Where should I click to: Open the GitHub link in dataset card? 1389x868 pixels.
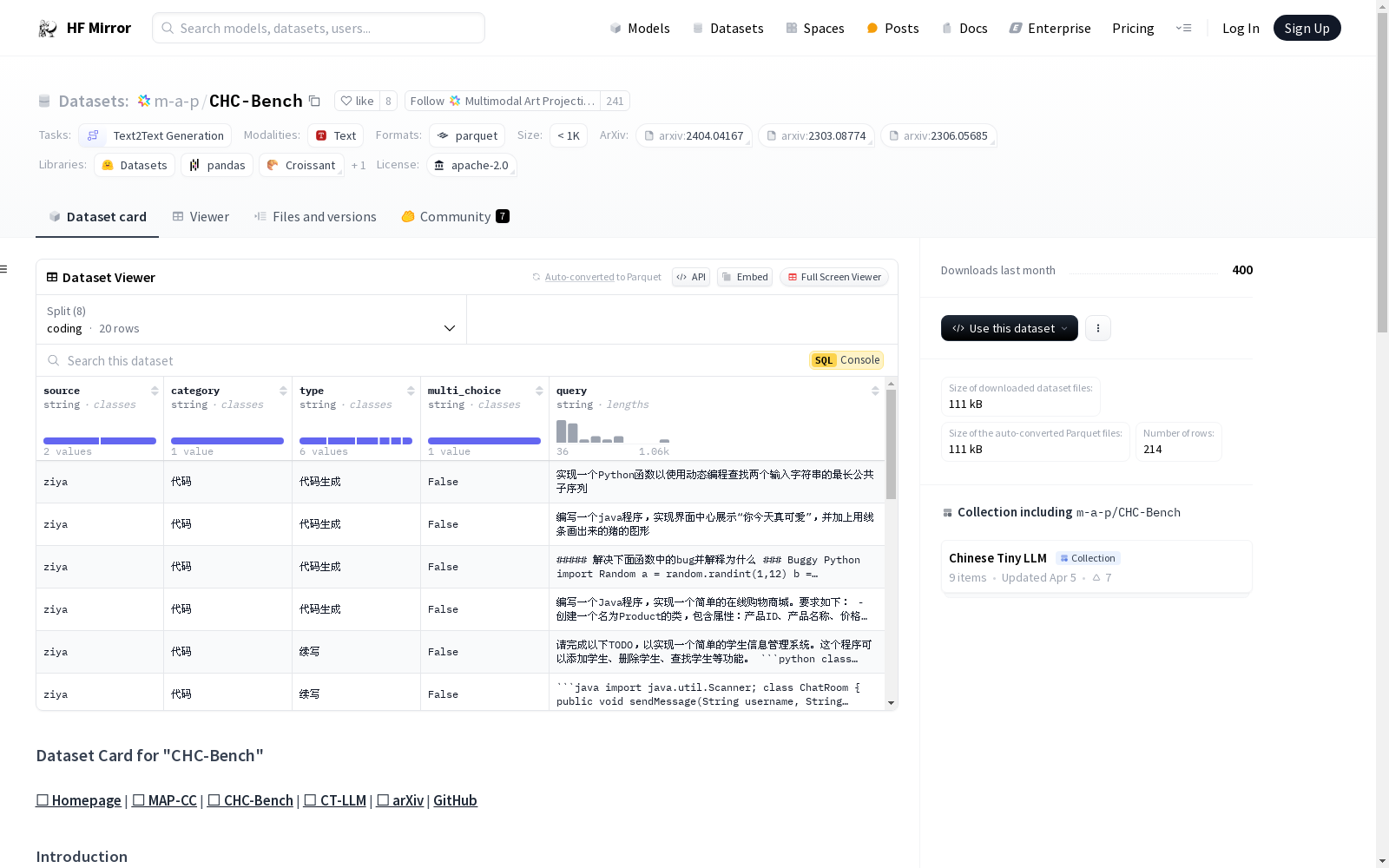[x=455, y=800]
